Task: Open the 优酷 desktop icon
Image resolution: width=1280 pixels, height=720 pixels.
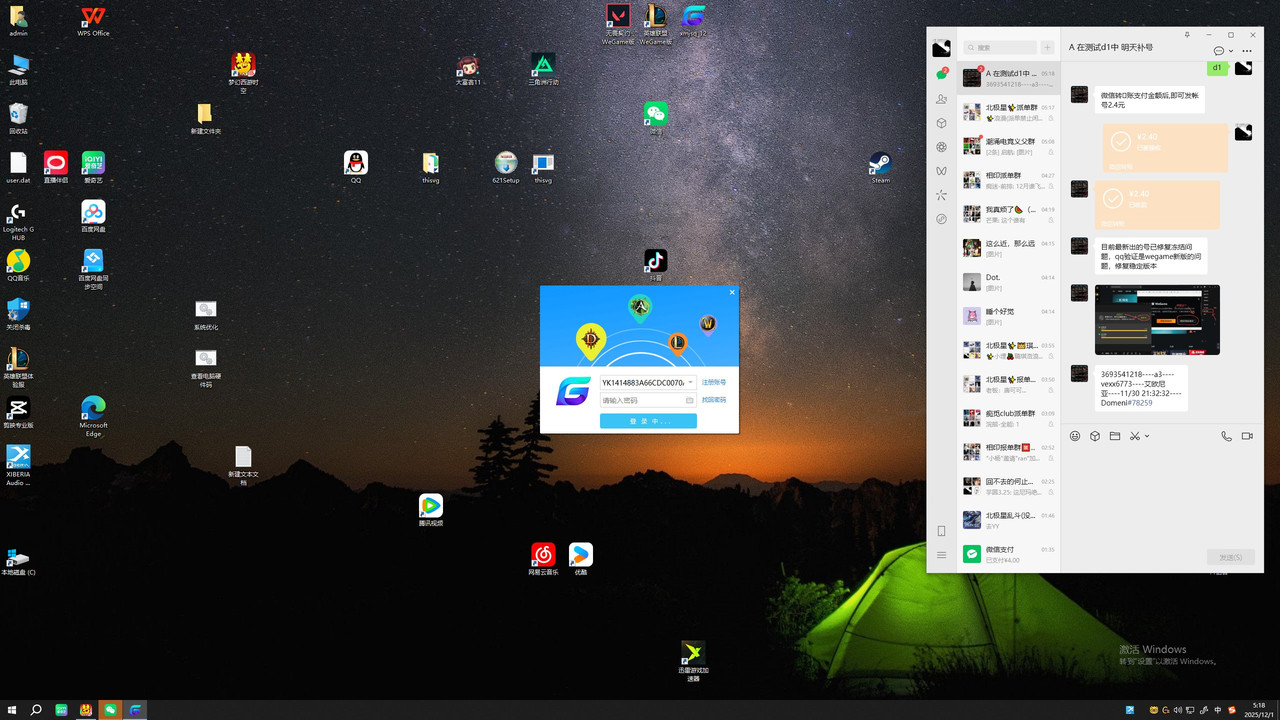Action: click(x=581, y=559)
